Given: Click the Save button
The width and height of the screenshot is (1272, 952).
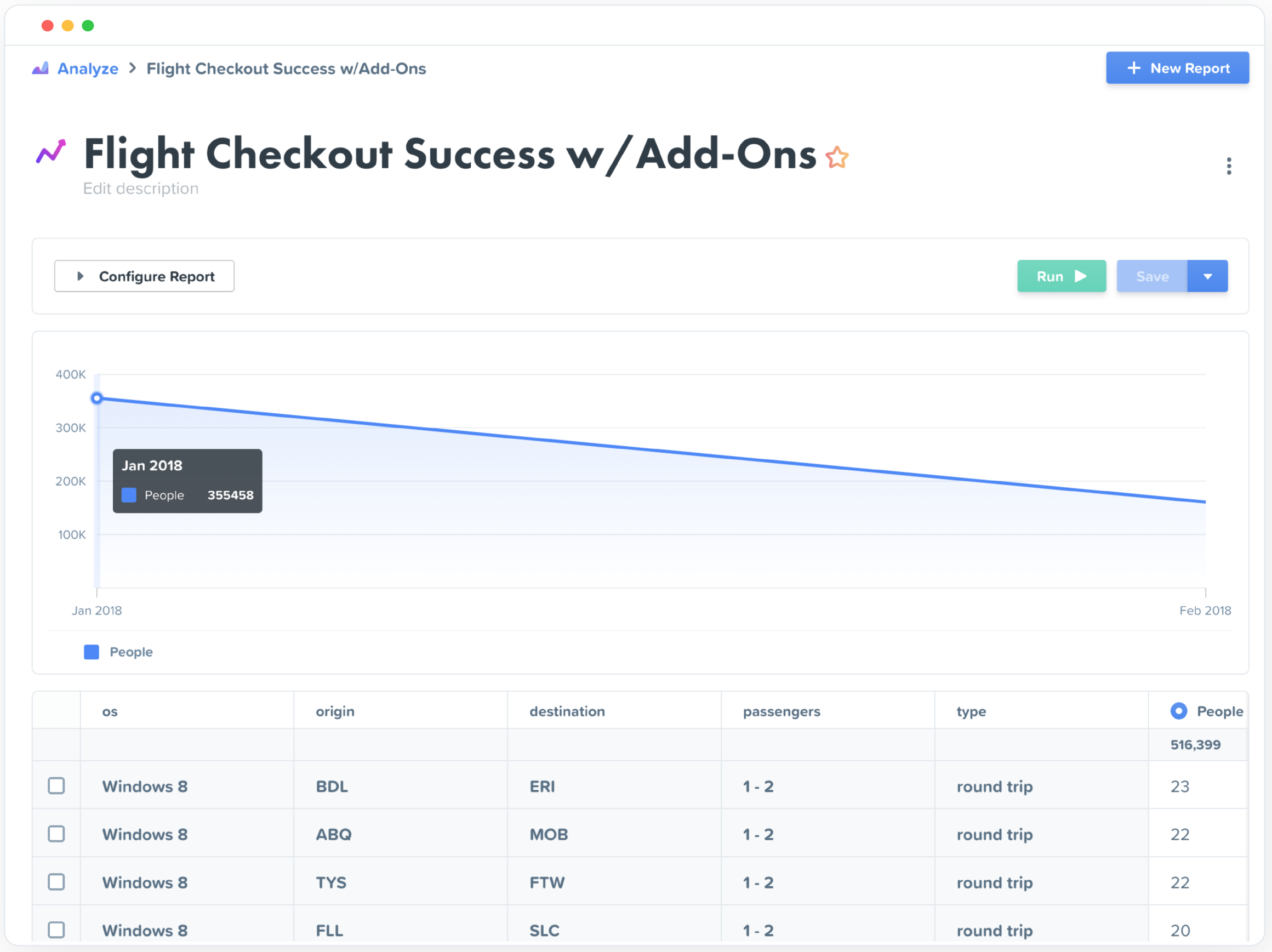Looking at the screenshot, I should (x=1152, y=276).
